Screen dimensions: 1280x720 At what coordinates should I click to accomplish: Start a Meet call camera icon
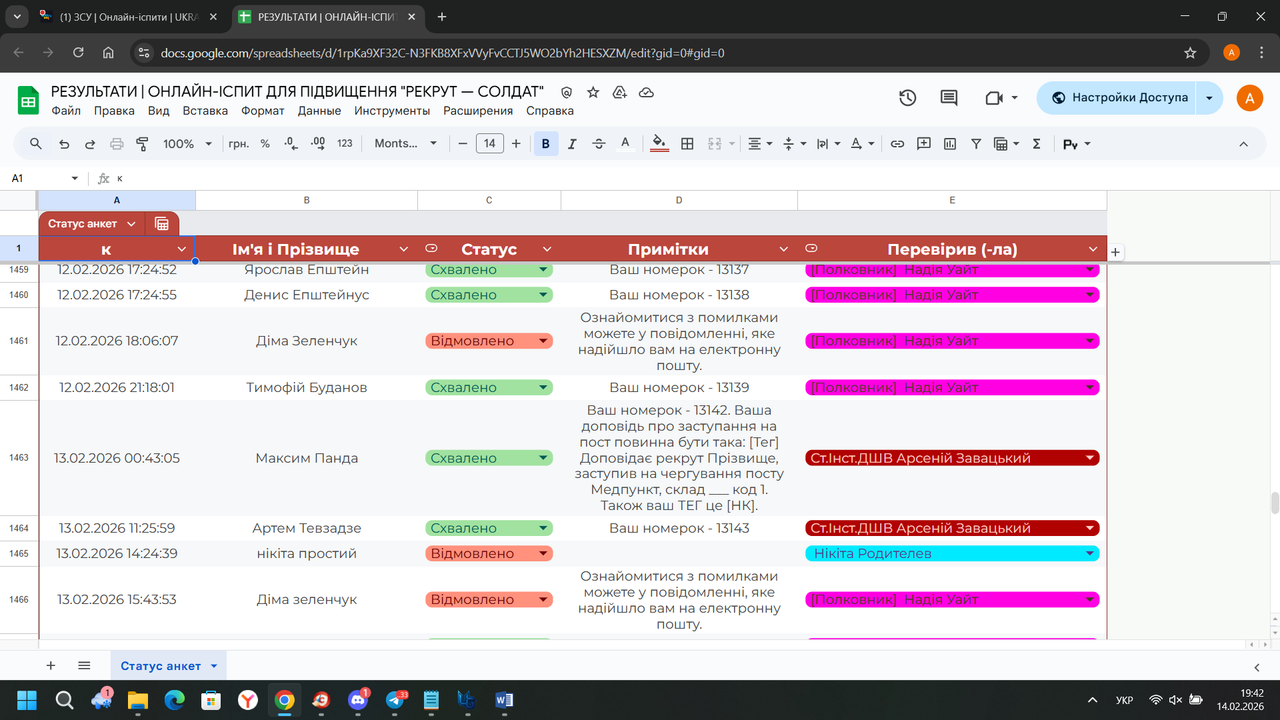pyautogui.click(x=1001, y=98)
